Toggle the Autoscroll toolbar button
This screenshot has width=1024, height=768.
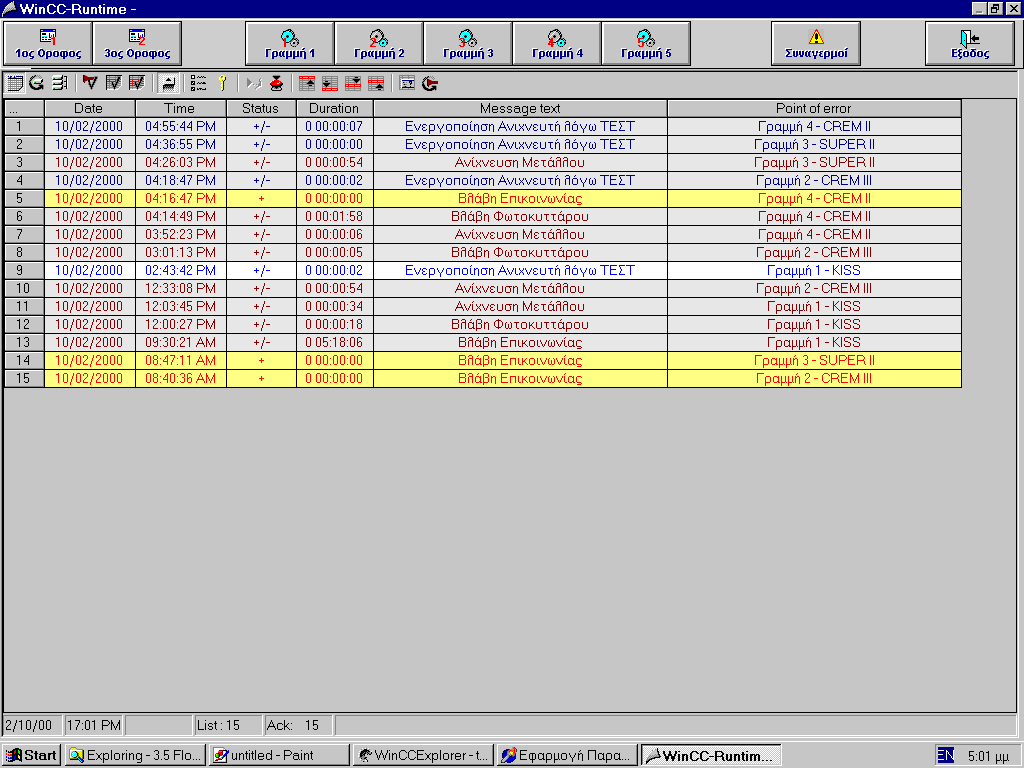169,83
